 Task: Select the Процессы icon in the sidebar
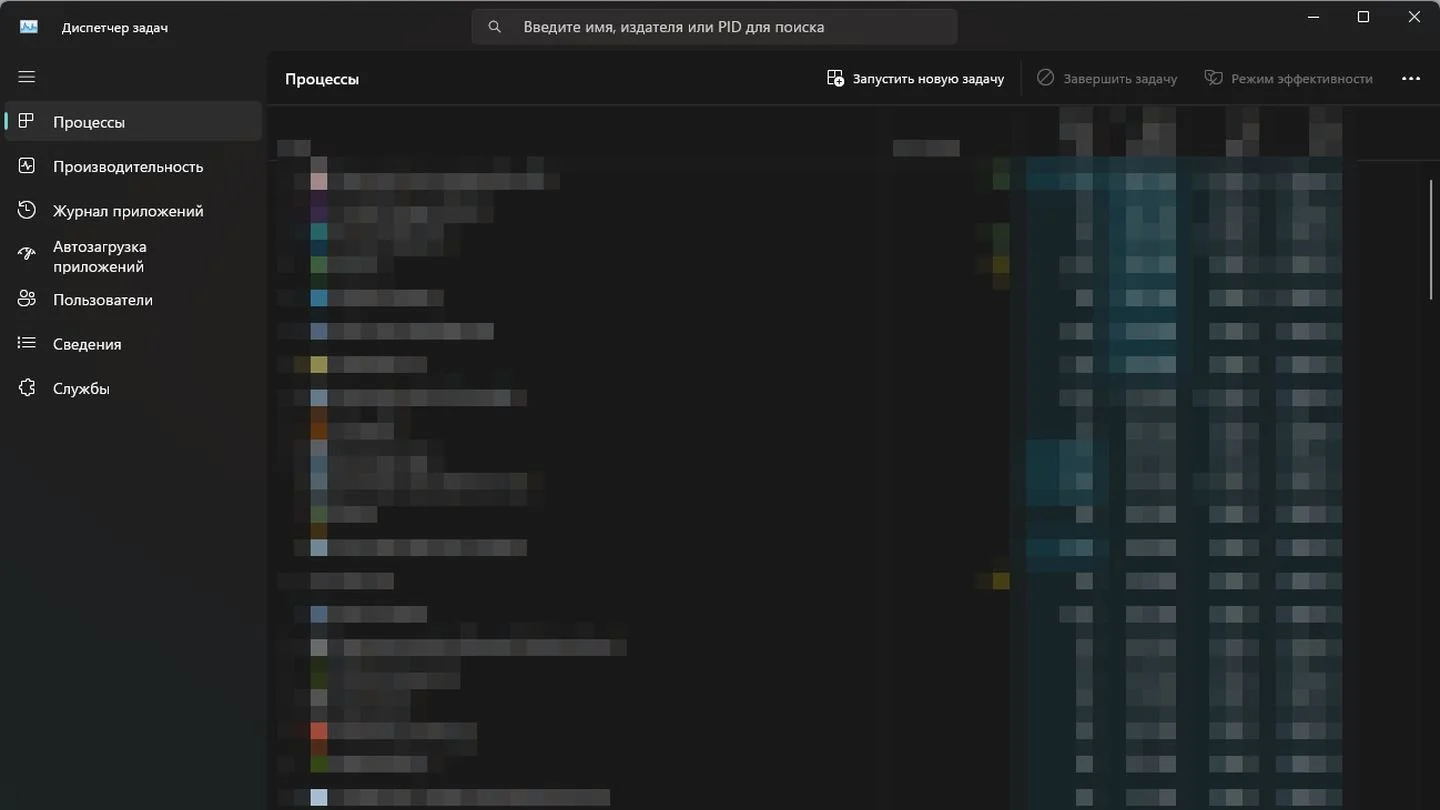[27, 121]
